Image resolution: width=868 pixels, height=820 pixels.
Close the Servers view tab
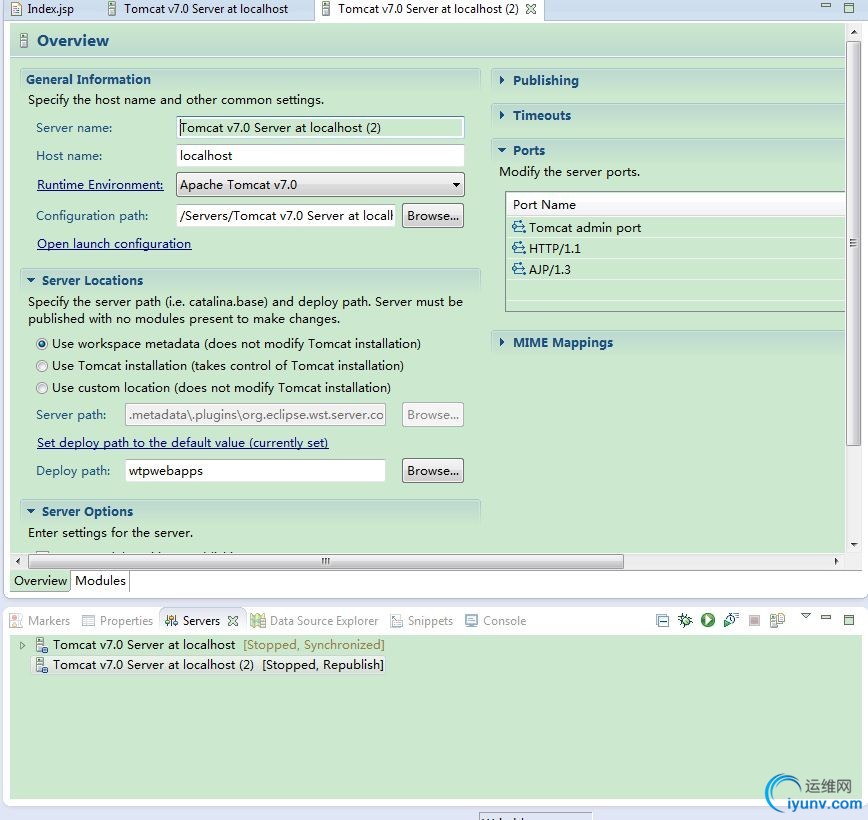point(233,621)
